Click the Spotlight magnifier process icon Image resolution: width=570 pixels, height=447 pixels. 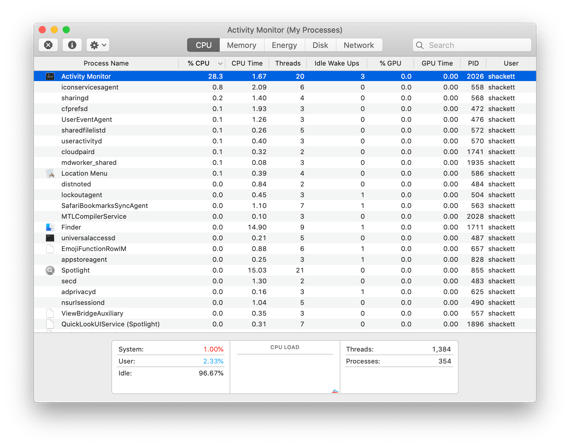point(50,270)
